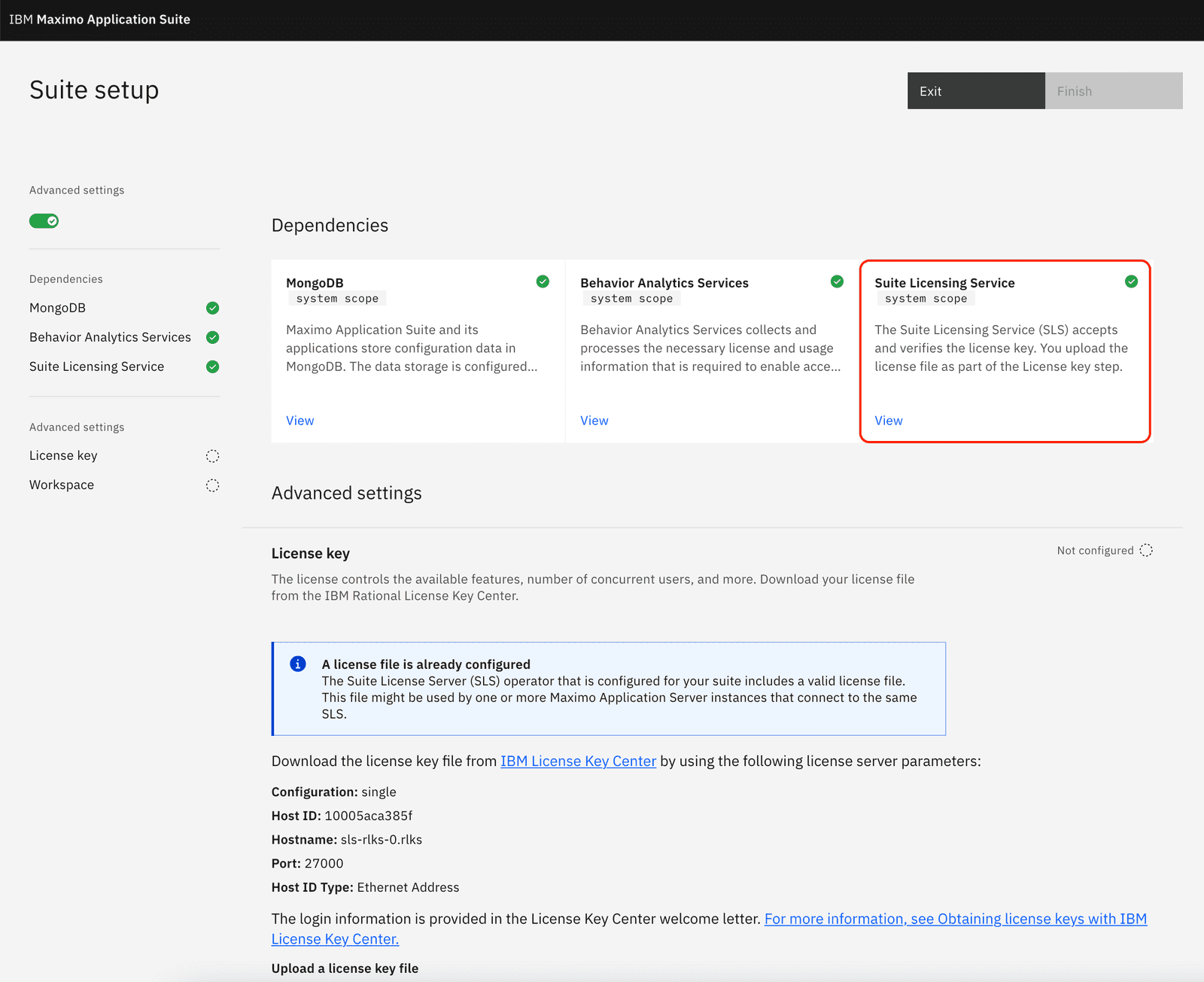1204x982 pixels.
Task: Click the Finish button
Action: [x=1113, y=90]
